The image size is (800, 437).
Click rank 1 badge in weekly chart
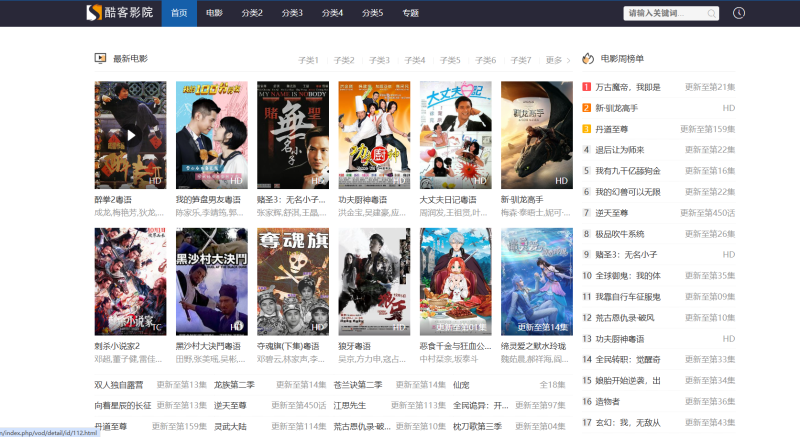(587, 87)
